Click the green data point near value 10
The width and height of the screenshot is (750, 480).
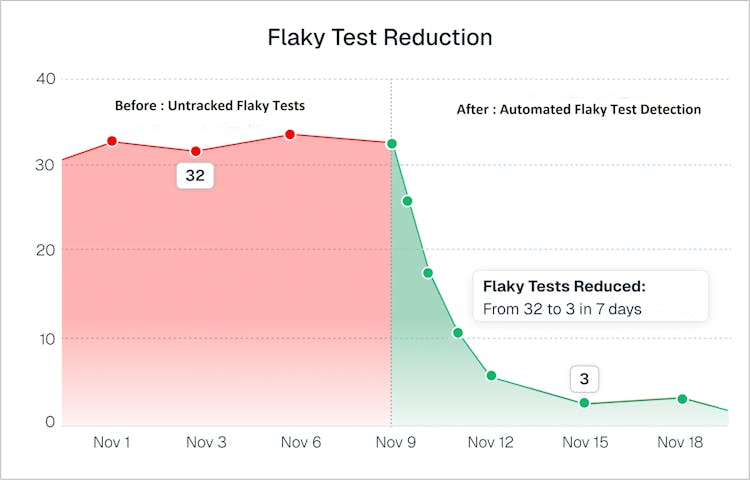pyautogui.click(x=458, y=332)
